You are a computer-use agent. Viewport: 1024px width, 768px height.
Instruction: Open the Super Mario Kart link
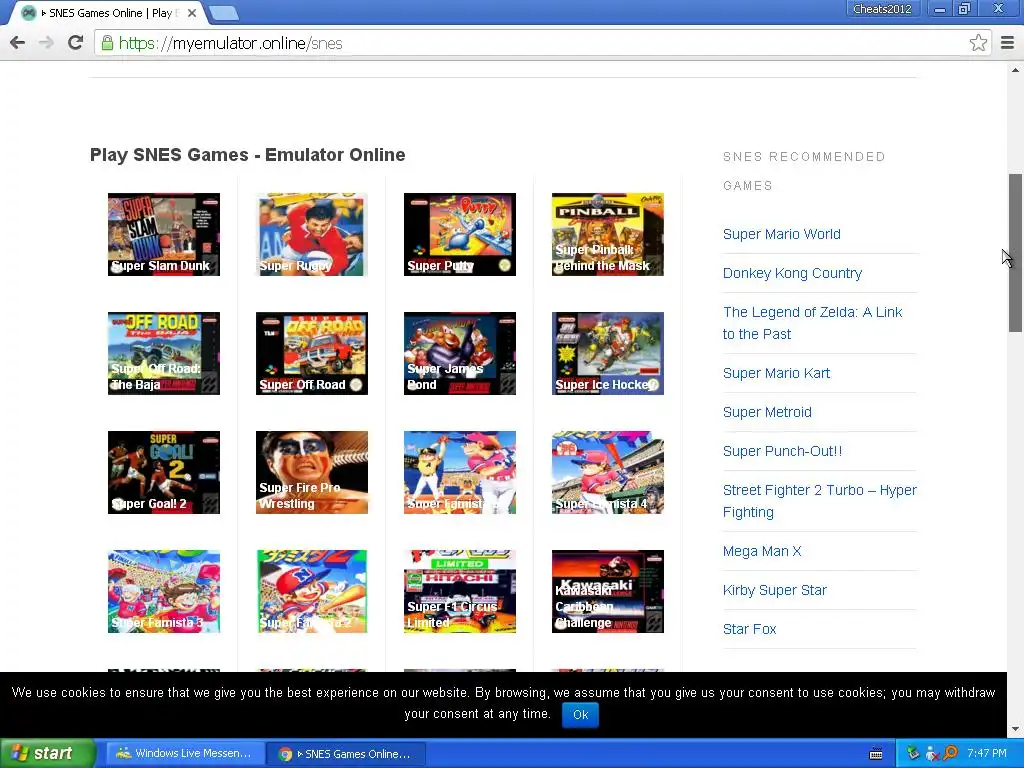(776, 373)
